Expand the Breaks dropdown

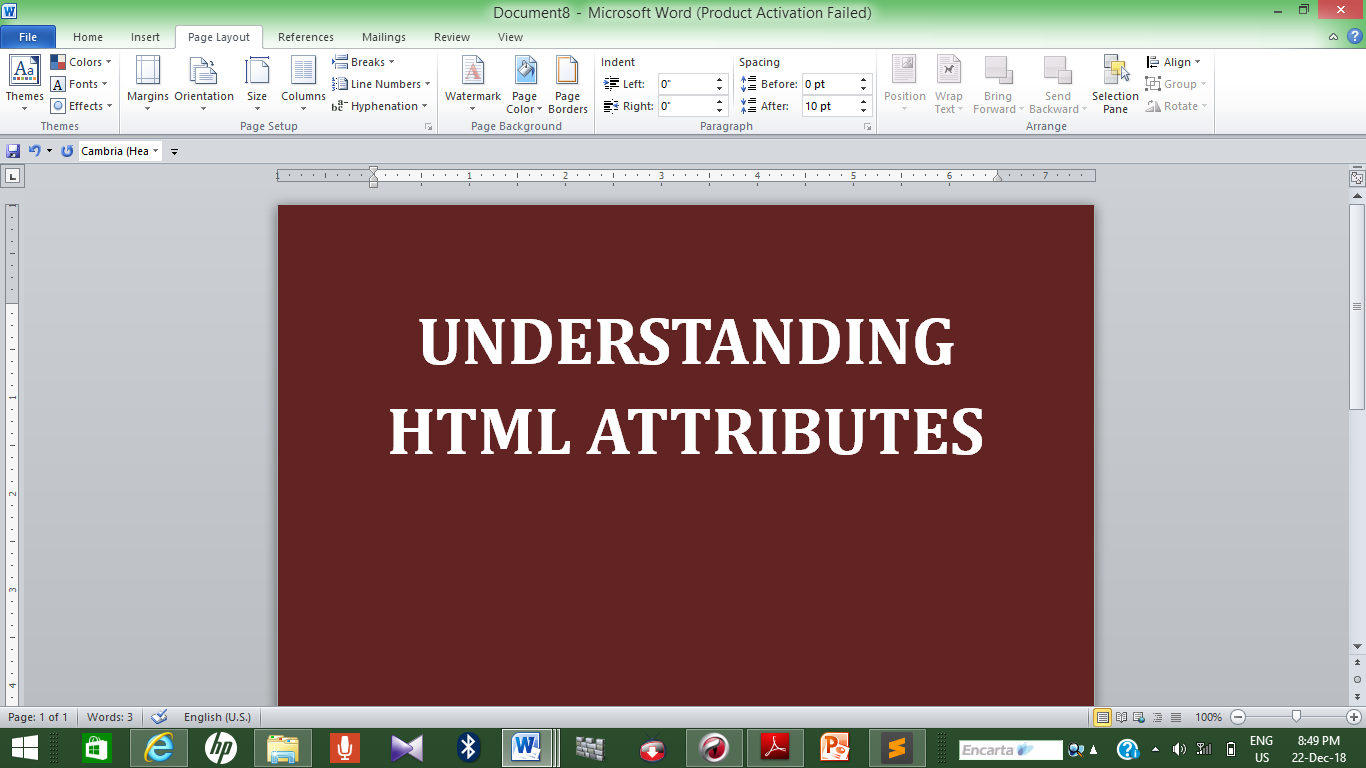click(x=366, y=61)
